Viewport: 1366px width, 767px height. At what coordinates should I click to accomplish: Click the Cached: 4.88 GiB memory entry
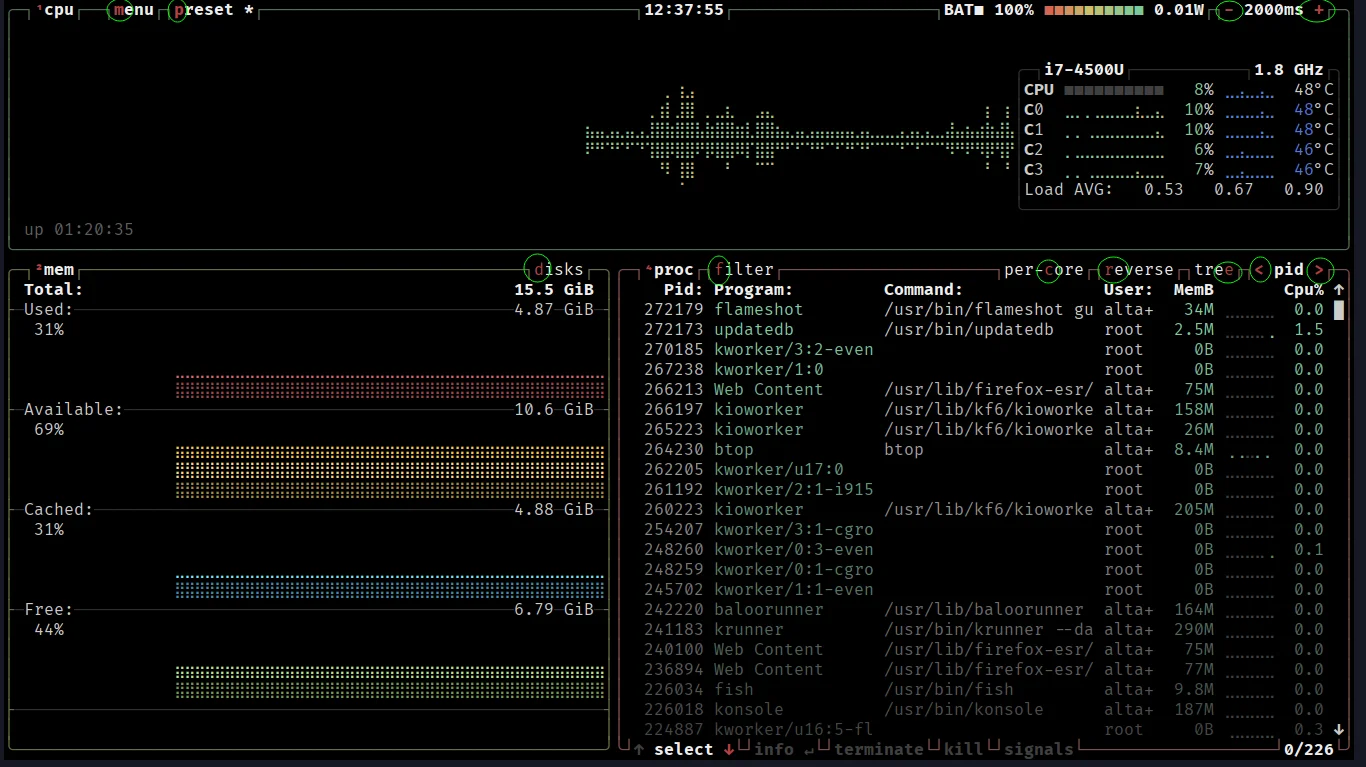click(x=309, y=510)
